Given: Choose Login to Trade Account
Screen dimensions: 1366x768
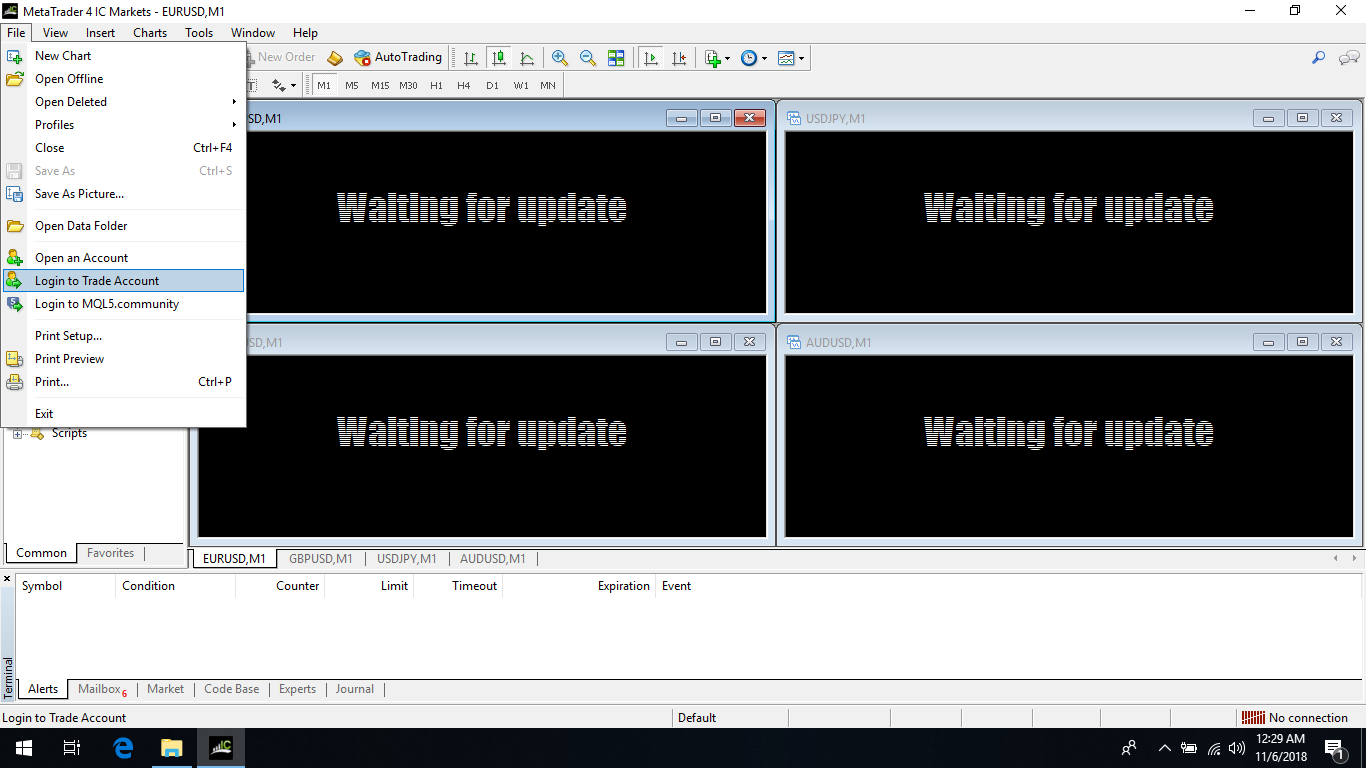Looking at the screenshot, I should click(x=123, y=281).
